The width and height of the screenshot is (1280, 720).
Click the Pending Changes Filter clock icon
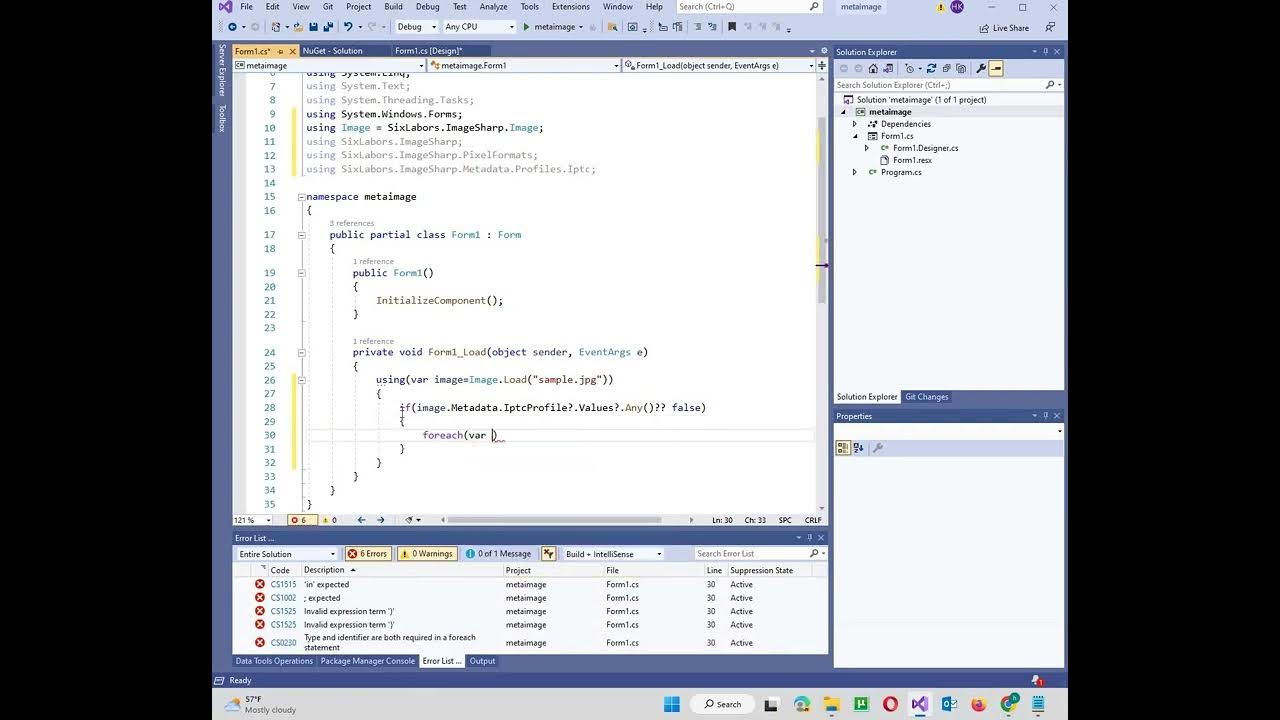click(x=911, y=69)
